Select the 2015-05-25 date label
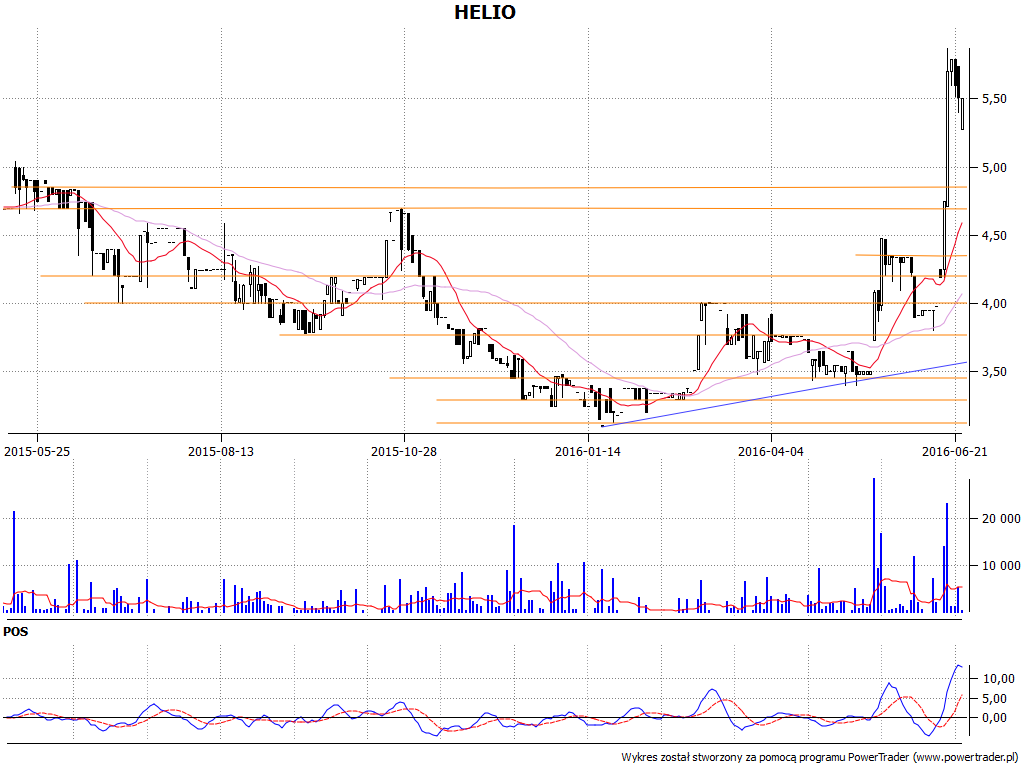Screen dimensions: 1024x768 [37, 451]
